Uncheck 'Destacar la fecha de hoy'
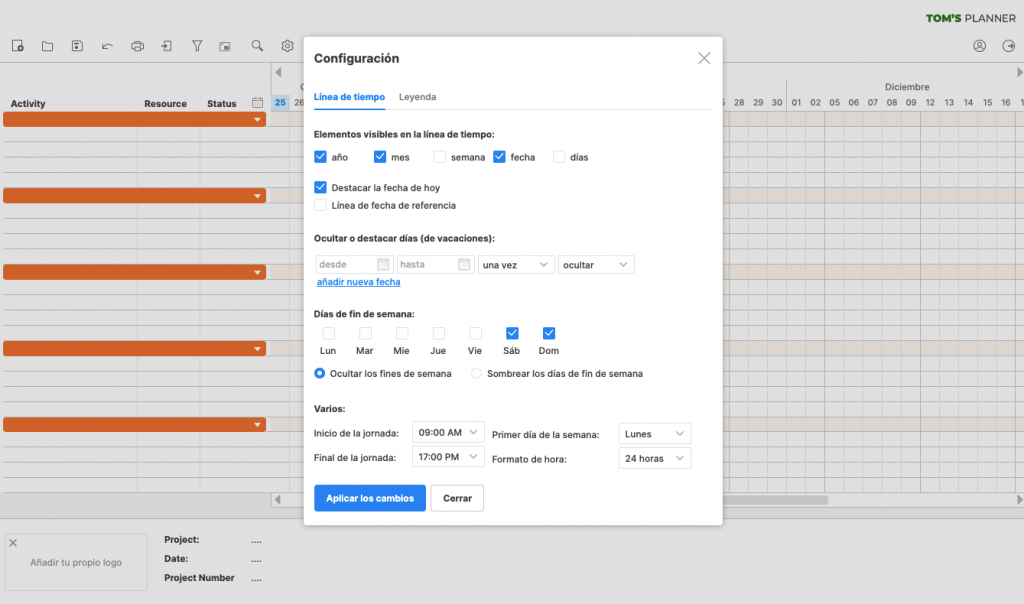1024x604 pixels. 321,187
